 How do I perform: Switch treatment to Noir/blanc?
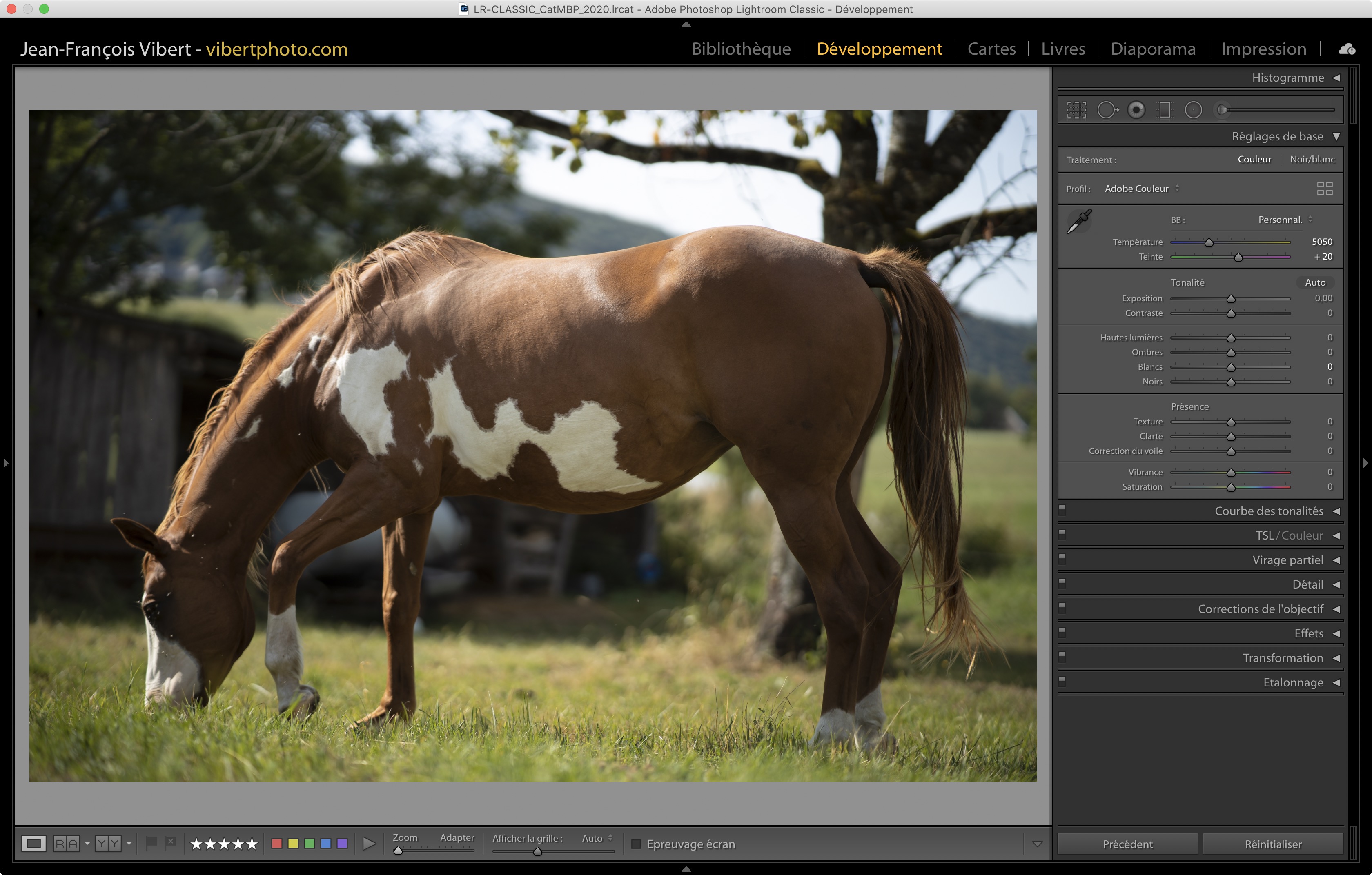click(x=1312, y=160)
